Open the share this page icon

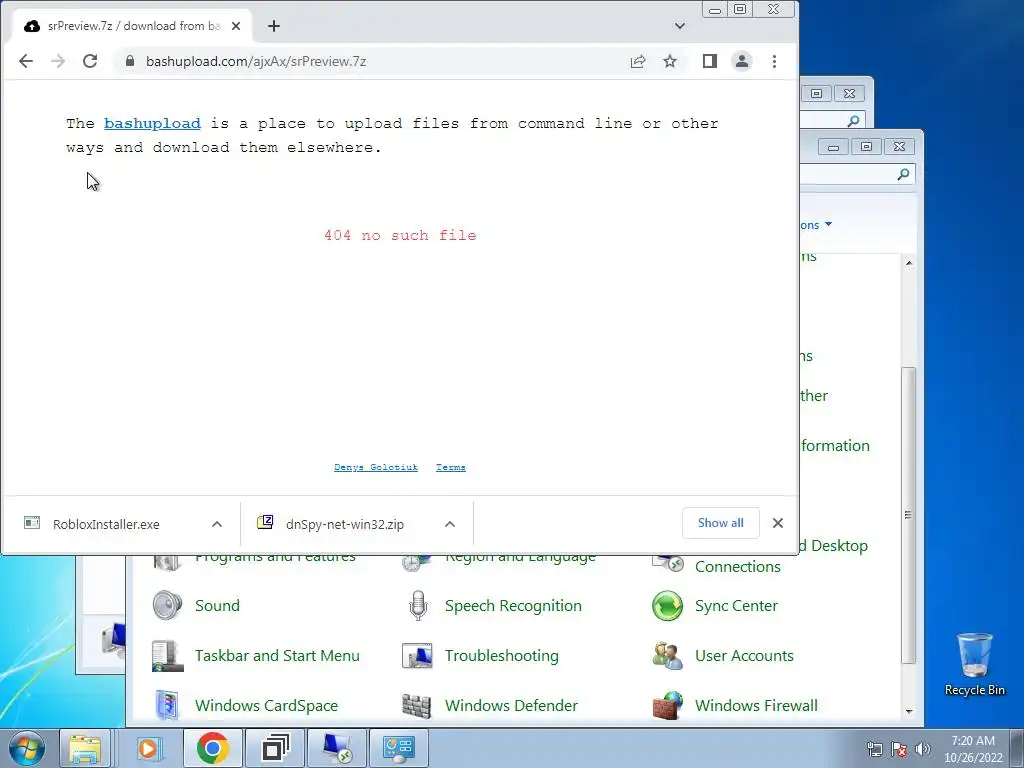[638, 61]
